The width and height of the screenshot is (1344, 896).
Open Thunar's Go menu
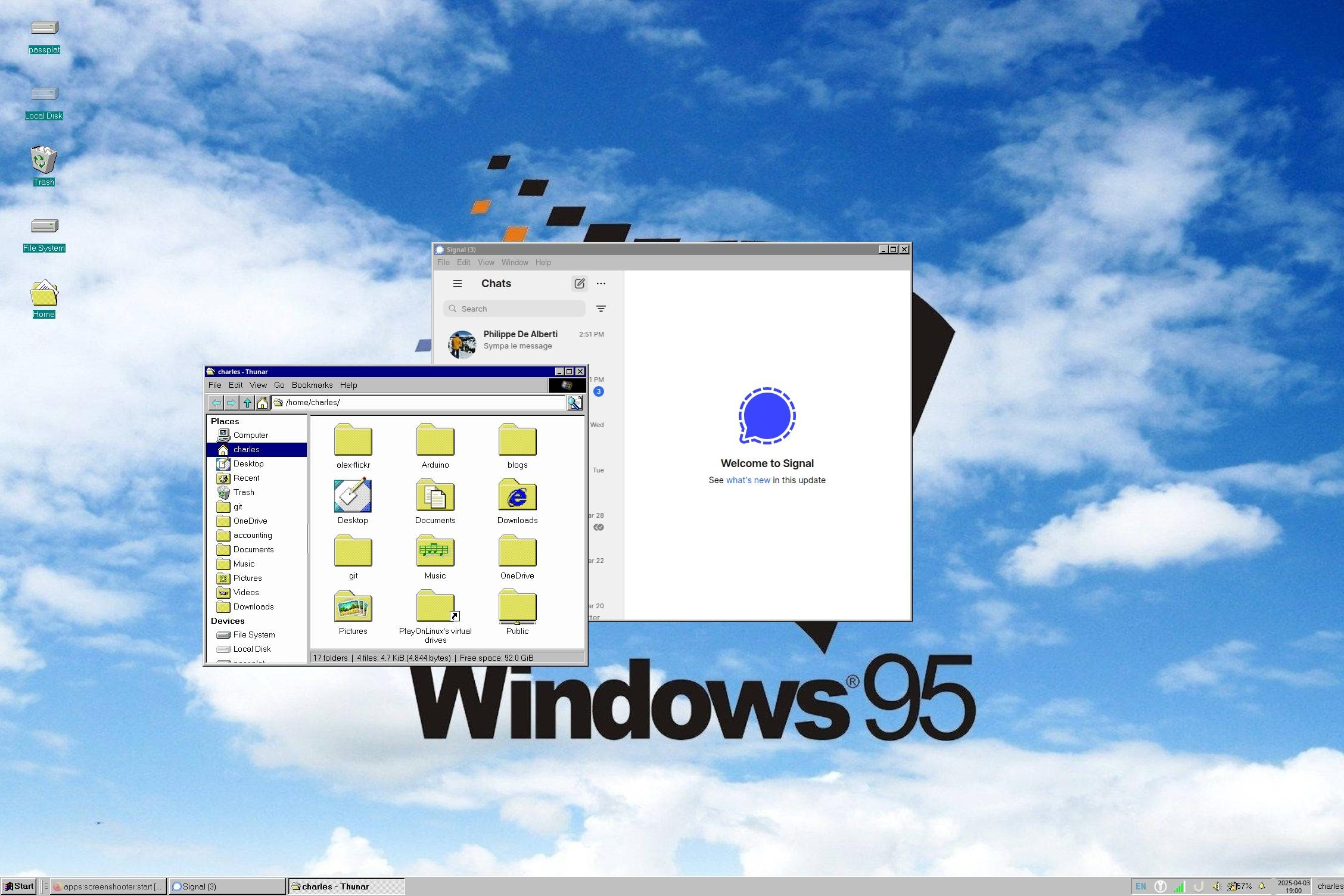tap(279, 385)
